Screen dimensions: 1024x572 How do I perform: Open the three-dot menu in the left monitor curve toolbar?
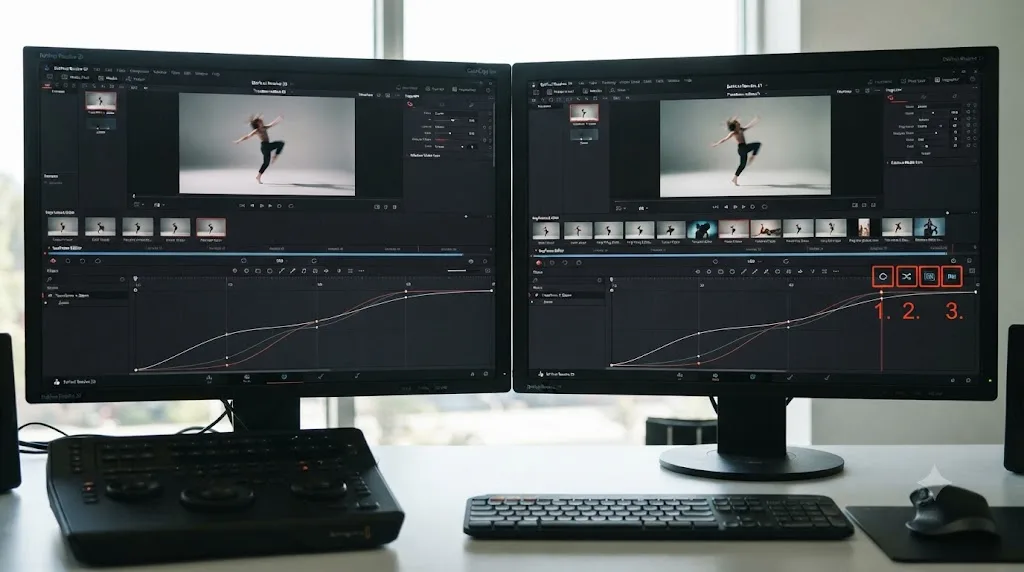(361, 270)
